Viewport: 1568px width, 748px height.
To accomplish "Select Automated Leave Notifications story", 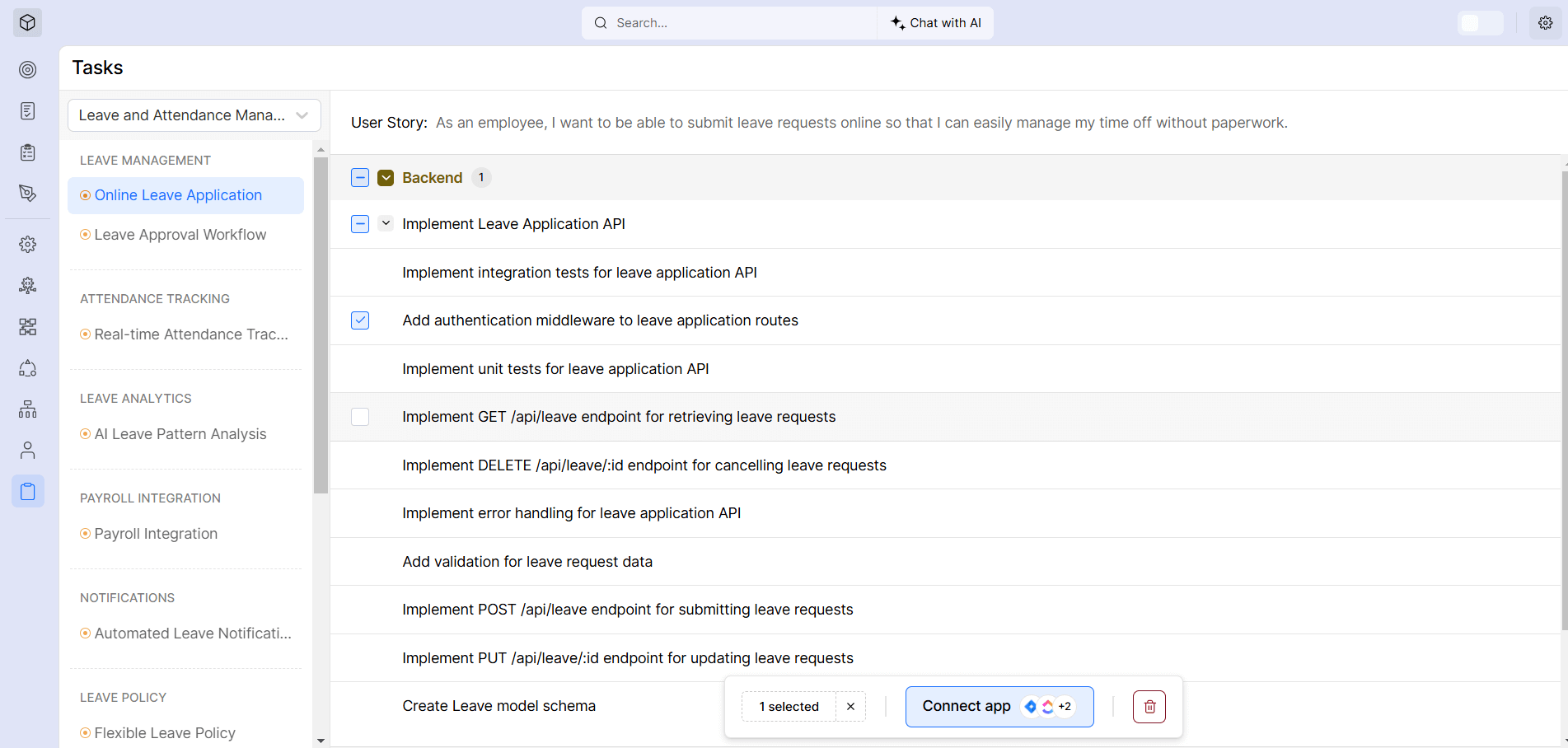I will (x=185, y=633).
